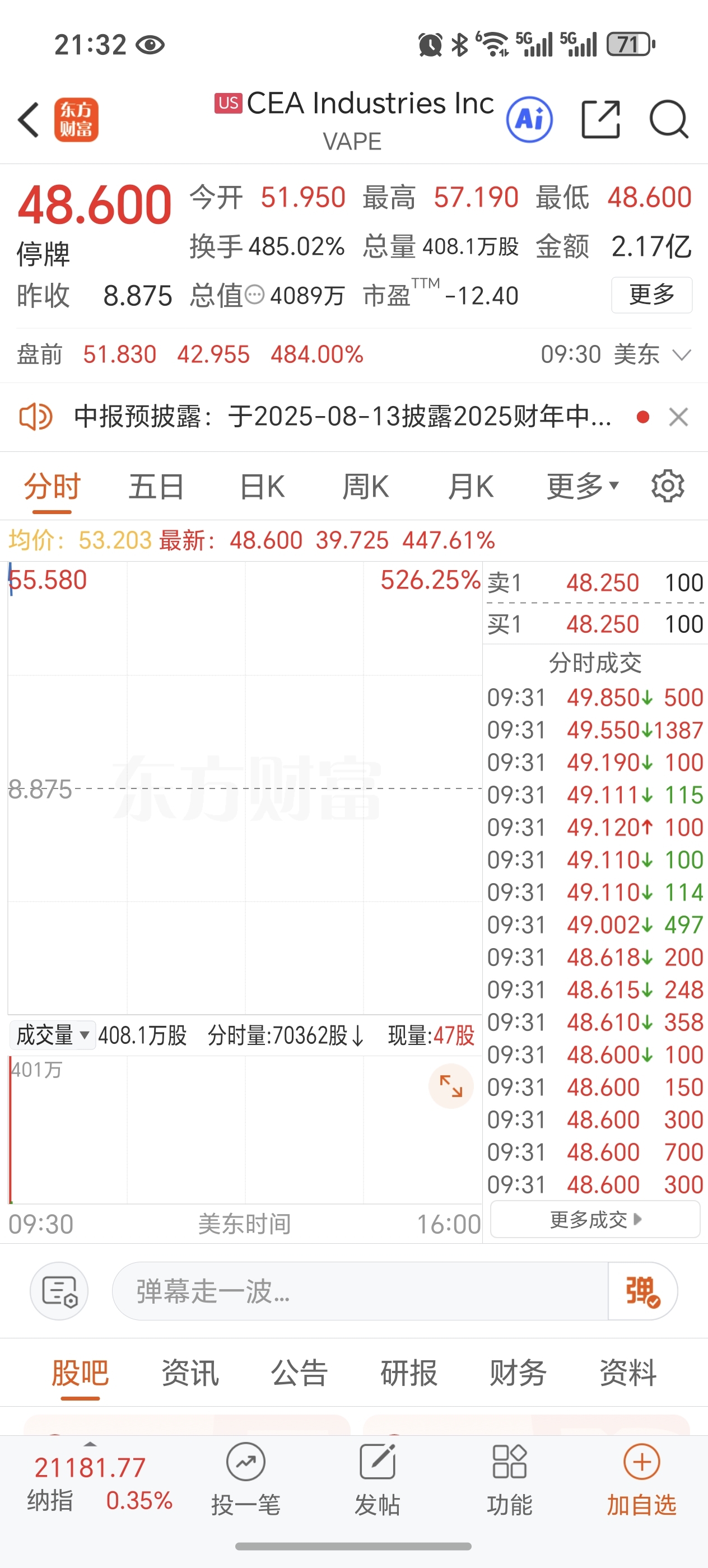Screen dimensions: 708x1568
Task: Switch to 日K tab
Action: click(x=262, y=486)
